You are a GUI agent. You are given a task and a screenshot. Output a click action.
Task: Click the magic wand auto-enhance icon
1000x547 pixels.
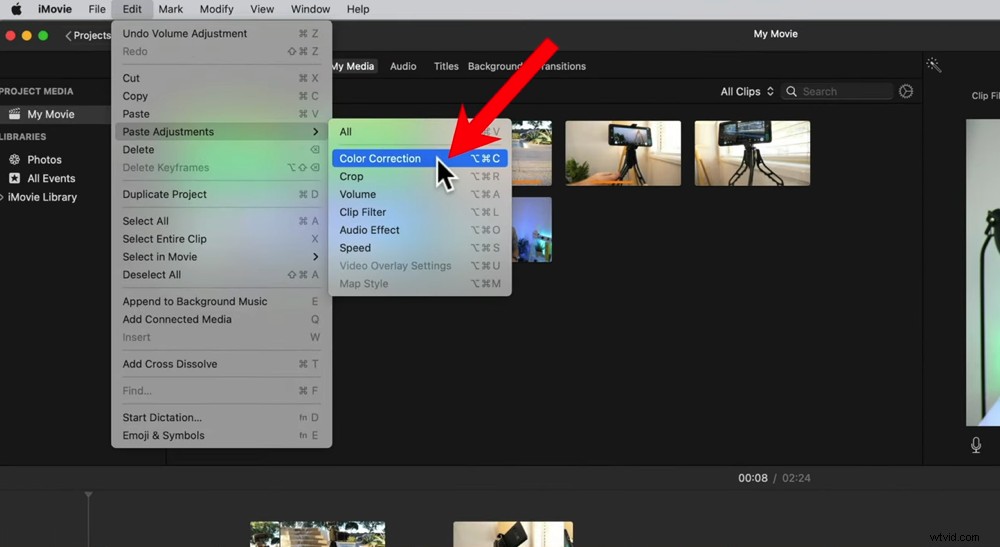coord(934,64)
